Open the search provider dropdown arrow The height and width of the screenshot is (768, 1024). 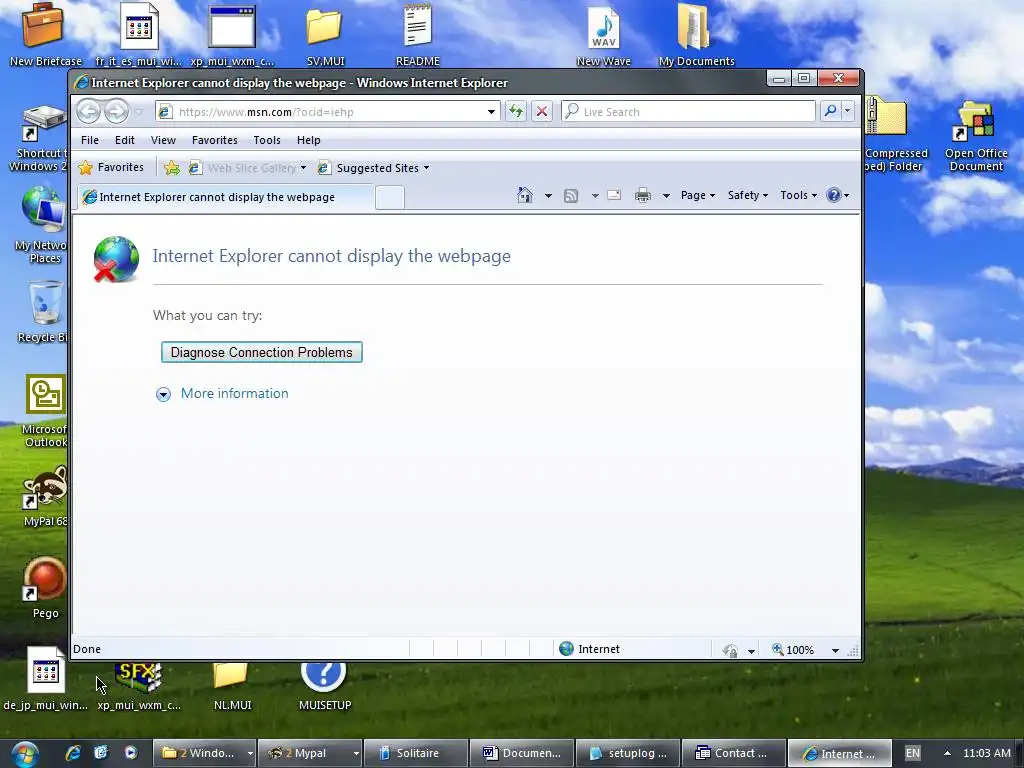tap(848, 112)
